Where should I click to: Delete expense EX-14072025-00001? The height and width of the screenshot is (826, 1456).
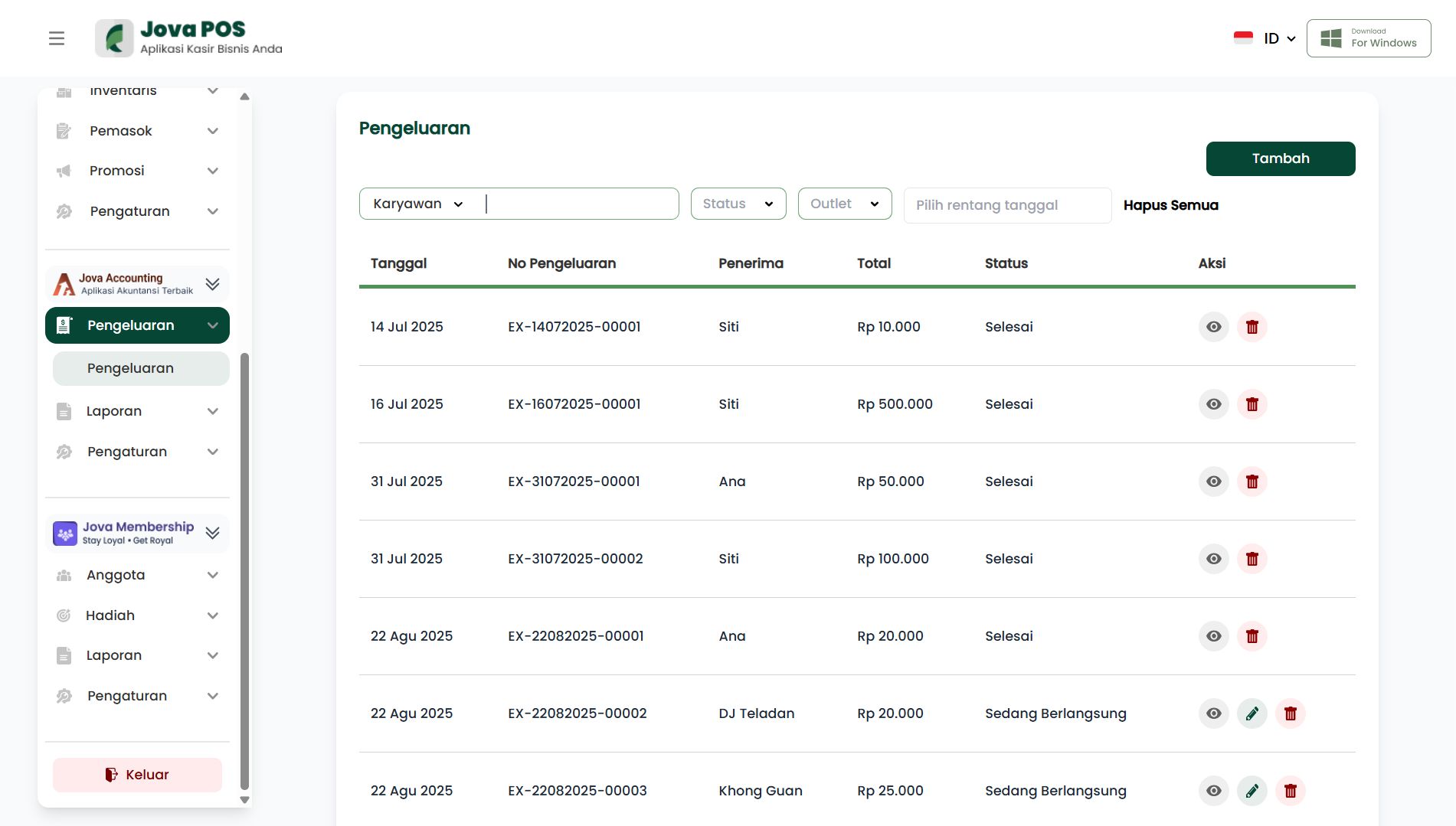tap(1252, 327)
